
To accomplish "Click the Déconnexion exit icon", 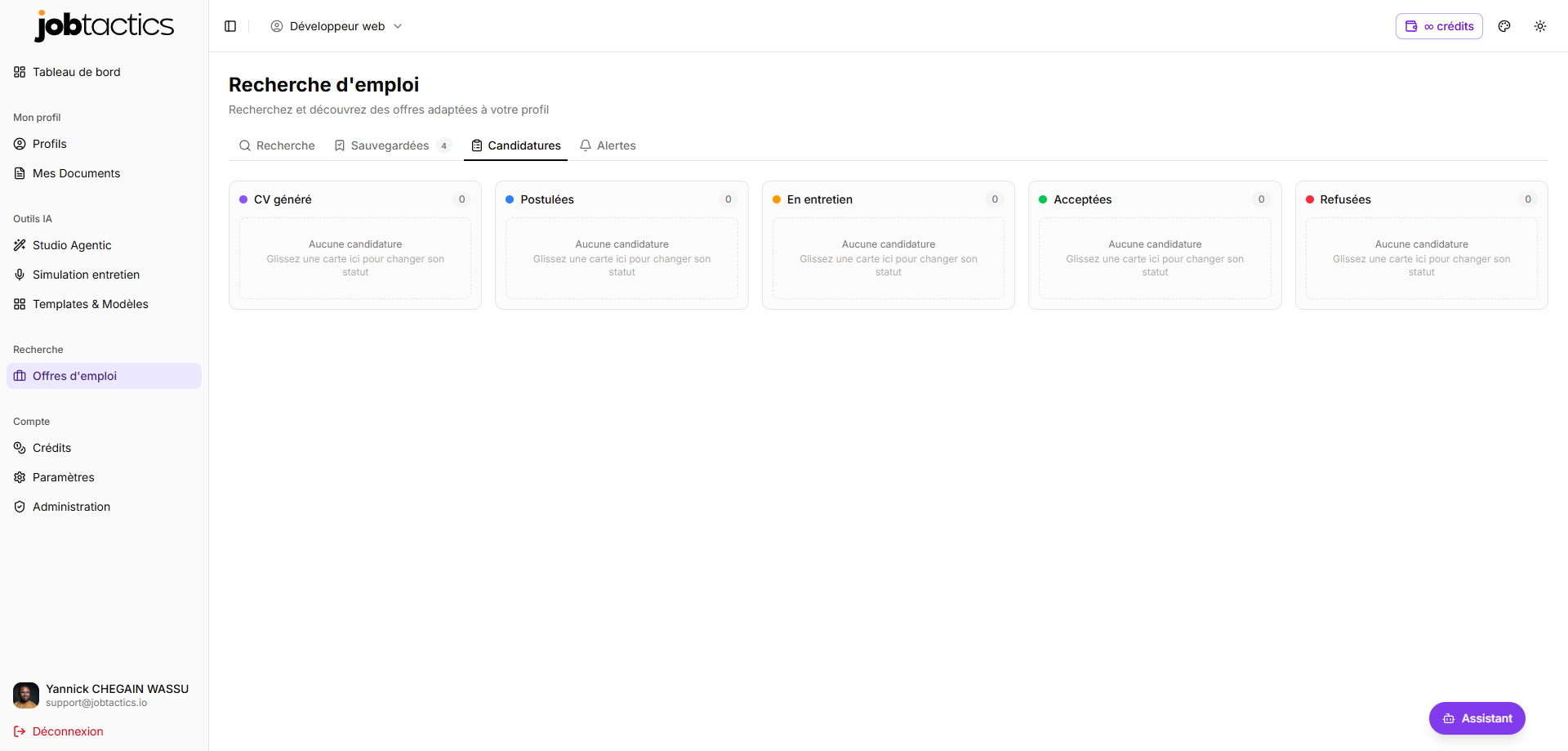I will (x=20, y=731).
